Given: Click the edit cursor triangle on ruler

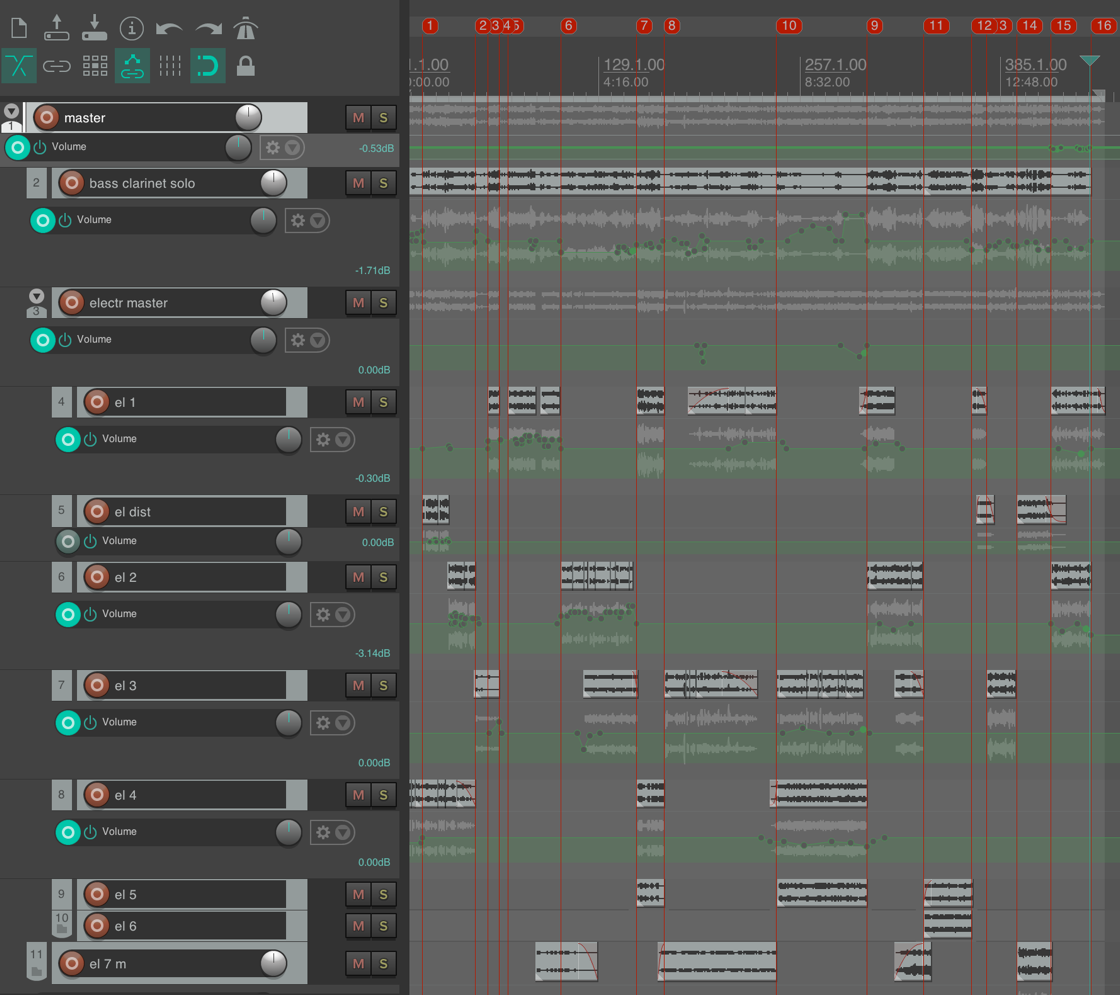Looking at the screenshot, I should coord(1089,61).
